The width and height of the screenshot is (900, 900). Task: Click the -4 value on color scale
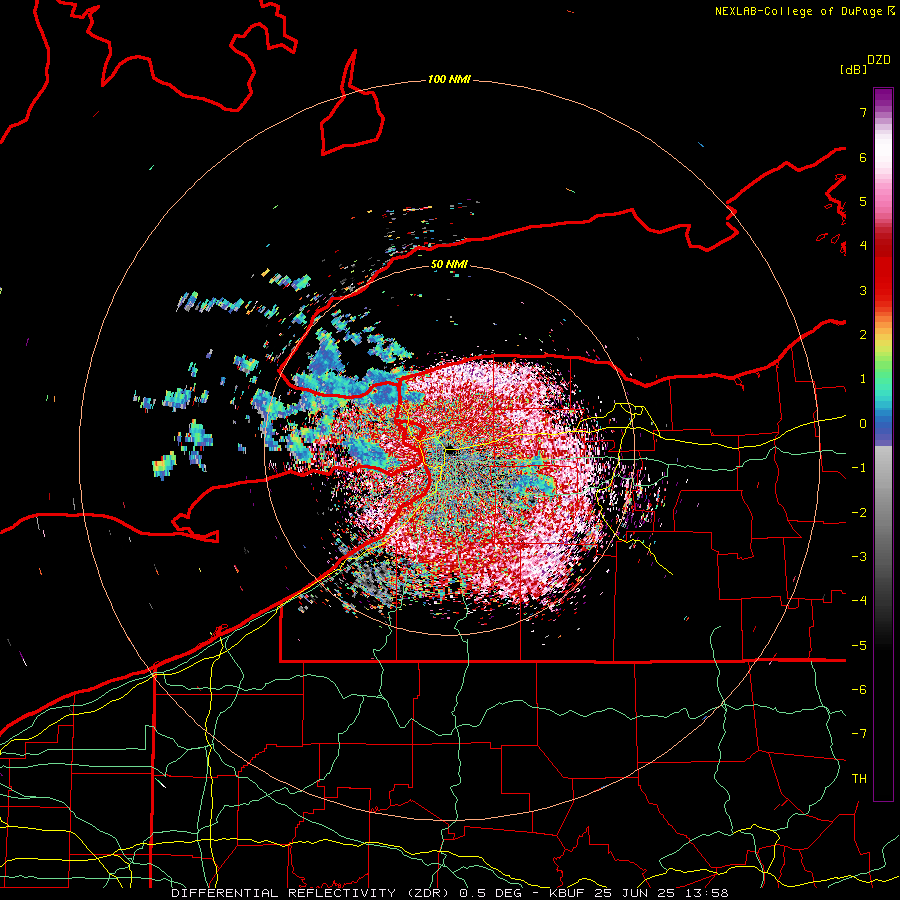click(x=859, y=601)
